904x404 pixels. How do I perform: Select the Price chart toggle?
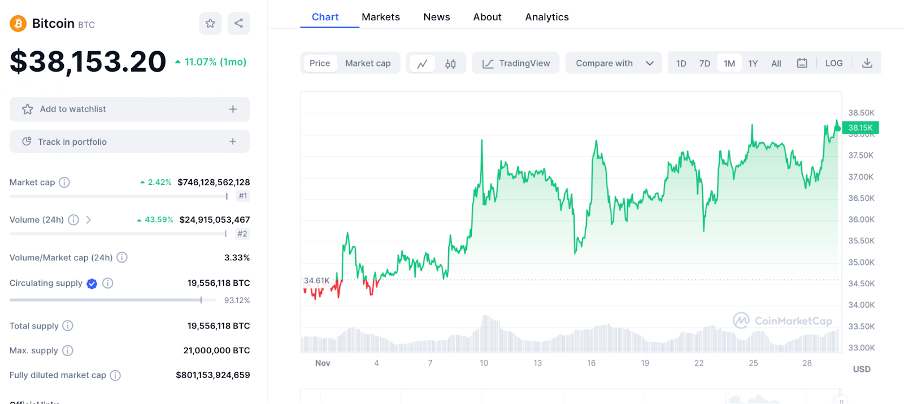tap(320, 63)
